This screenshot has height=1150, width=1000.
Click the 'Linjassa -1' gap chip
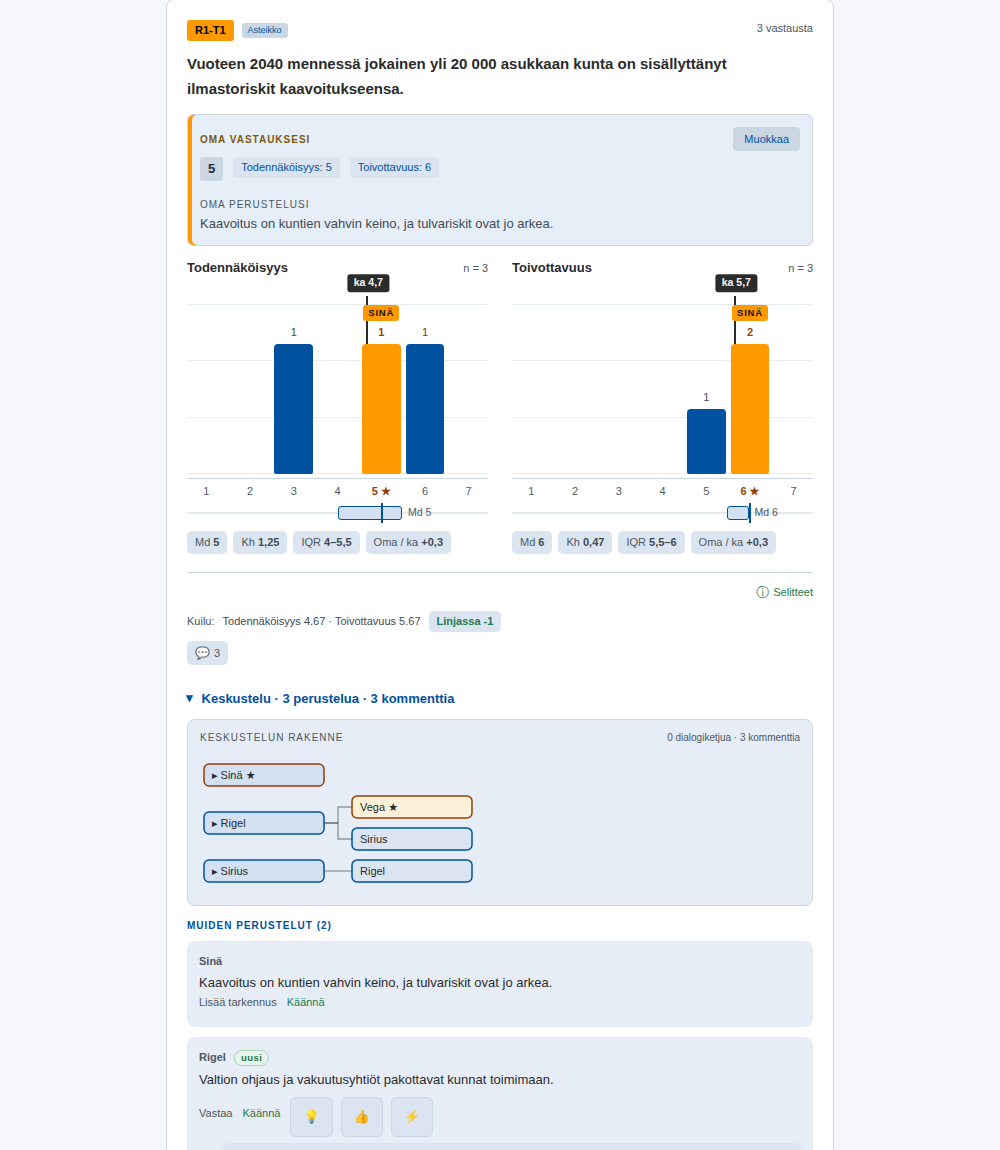pyautogui.click(x=465, y=621)
